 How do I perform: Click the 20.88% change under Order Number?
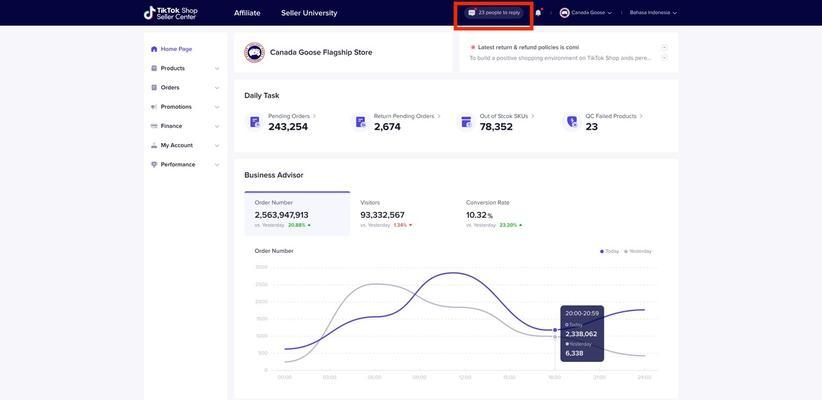coord(299,225)
